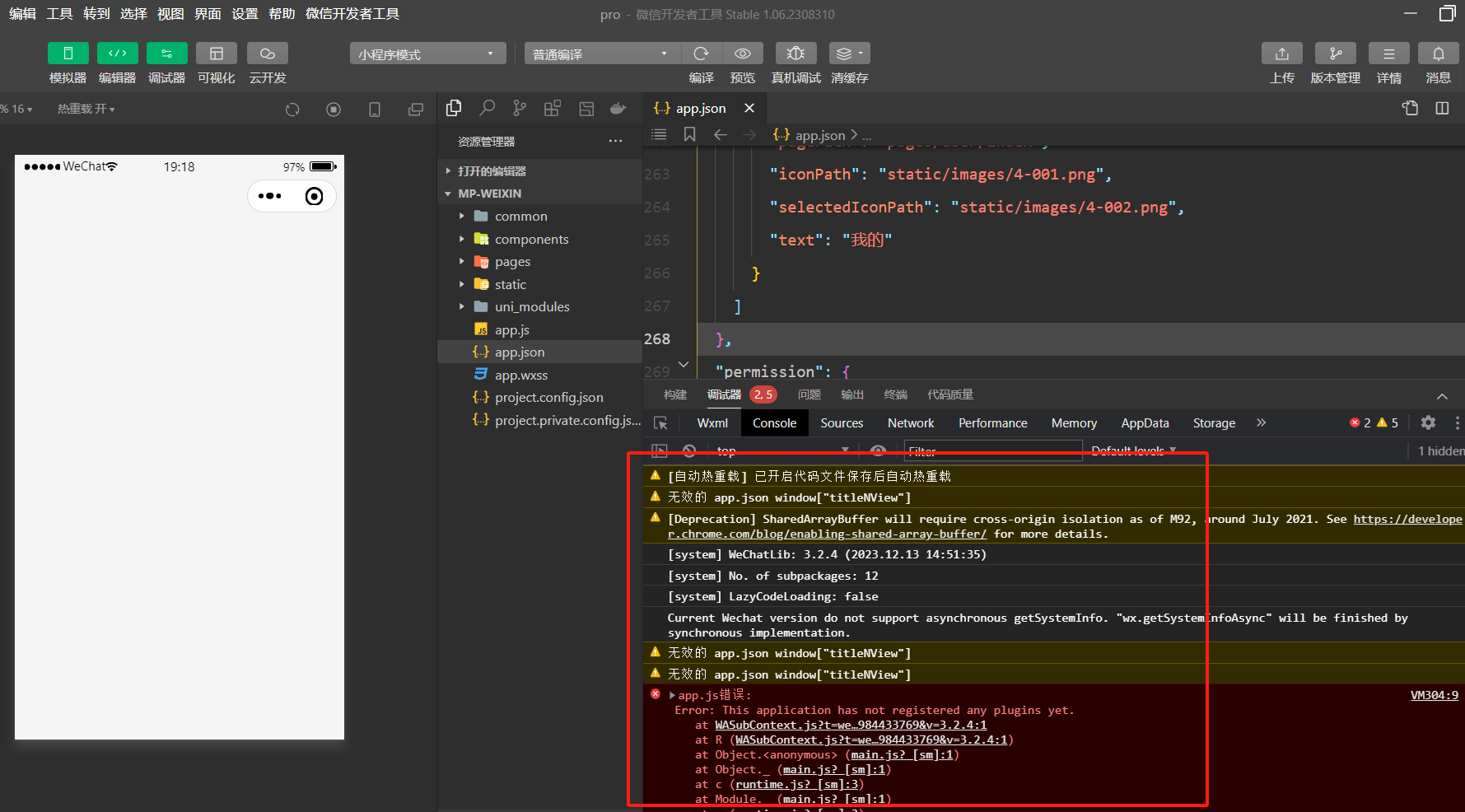Image resolution: width=1465 pixels, height=812 pixels.
Task: Navigate back in the editor
Action: click(x=720, y=134)
